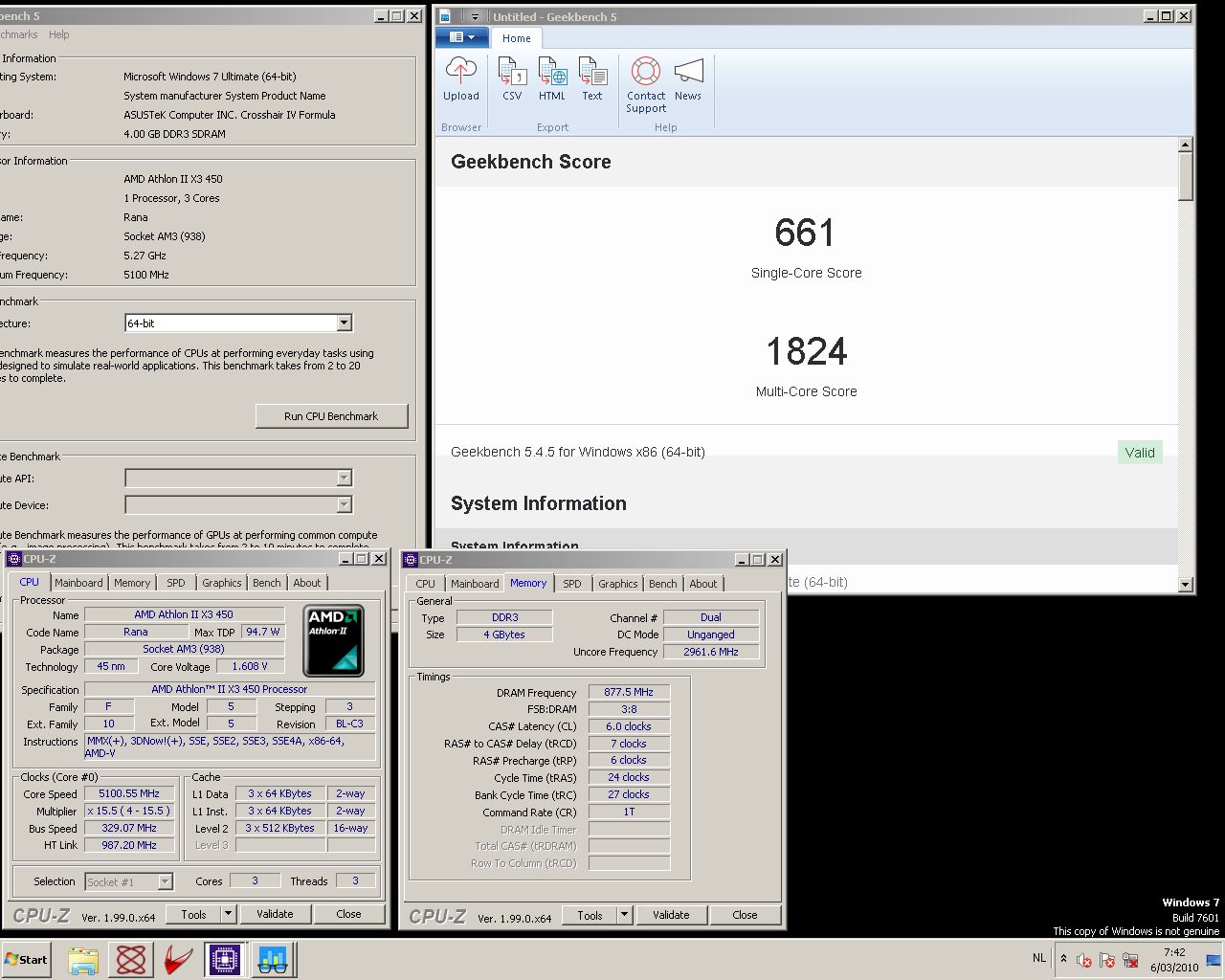Click left CPU-Z title bar icon
The image size is (1225, 980).
(x=14, y=559)
